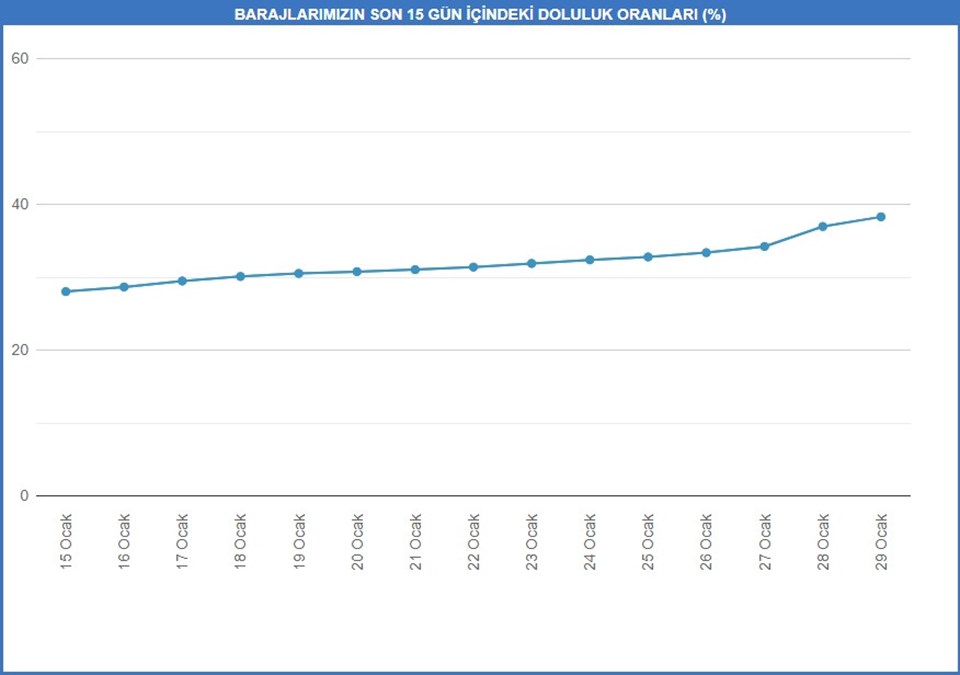This screenshot has height=675, width=960.
Task: Click the 28 Ocak data point
Action: pyautogui.click(x=823, y=227)
